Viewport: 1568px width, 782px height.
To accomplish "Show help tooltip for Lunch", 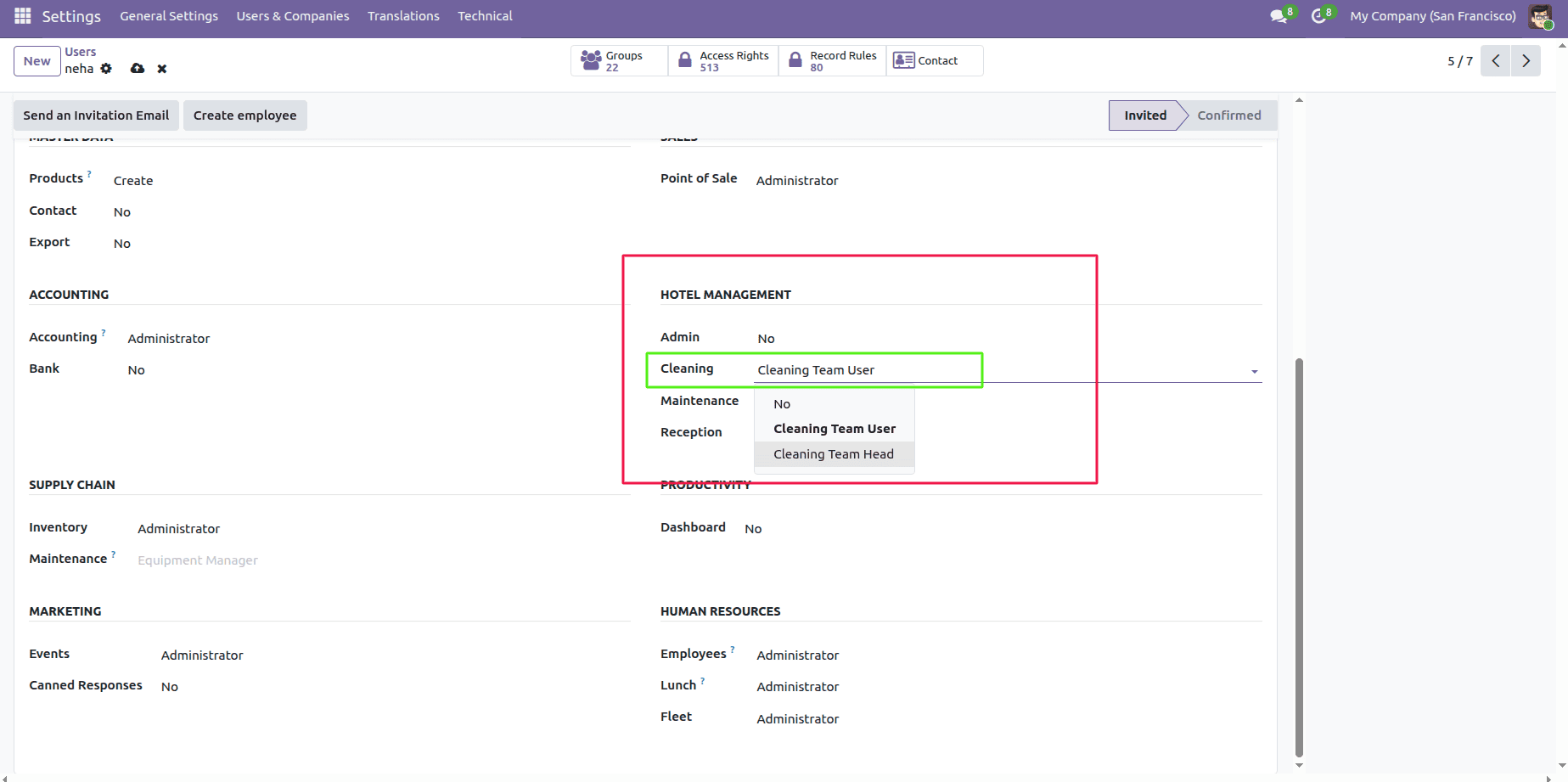I will [702, 681].
